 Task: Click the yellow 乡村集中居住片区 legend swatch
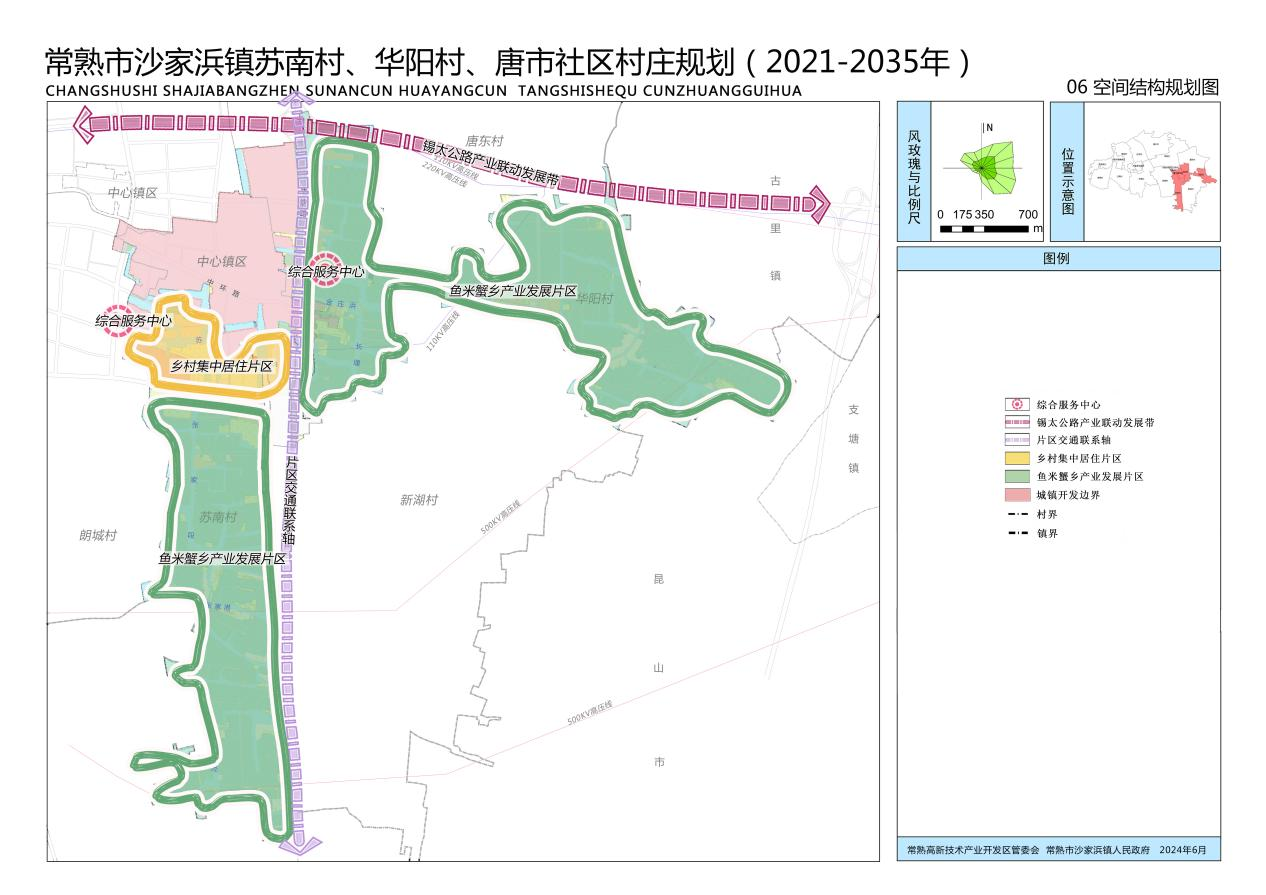1017,459
